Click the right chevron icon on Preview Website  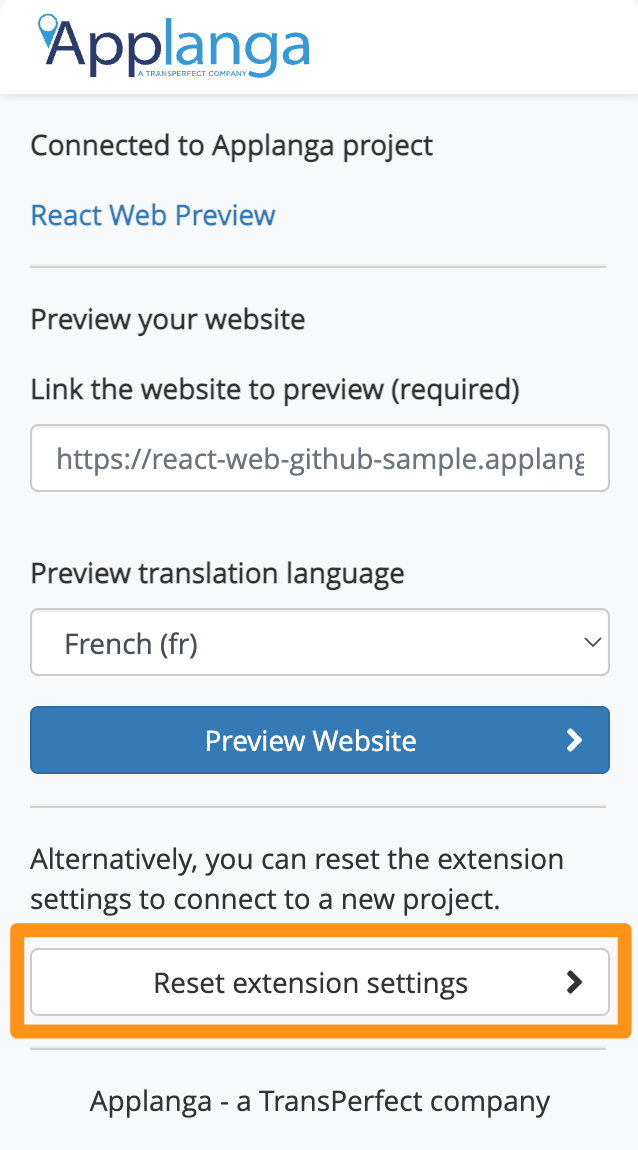pyautogui.click(x=574, y=740)
